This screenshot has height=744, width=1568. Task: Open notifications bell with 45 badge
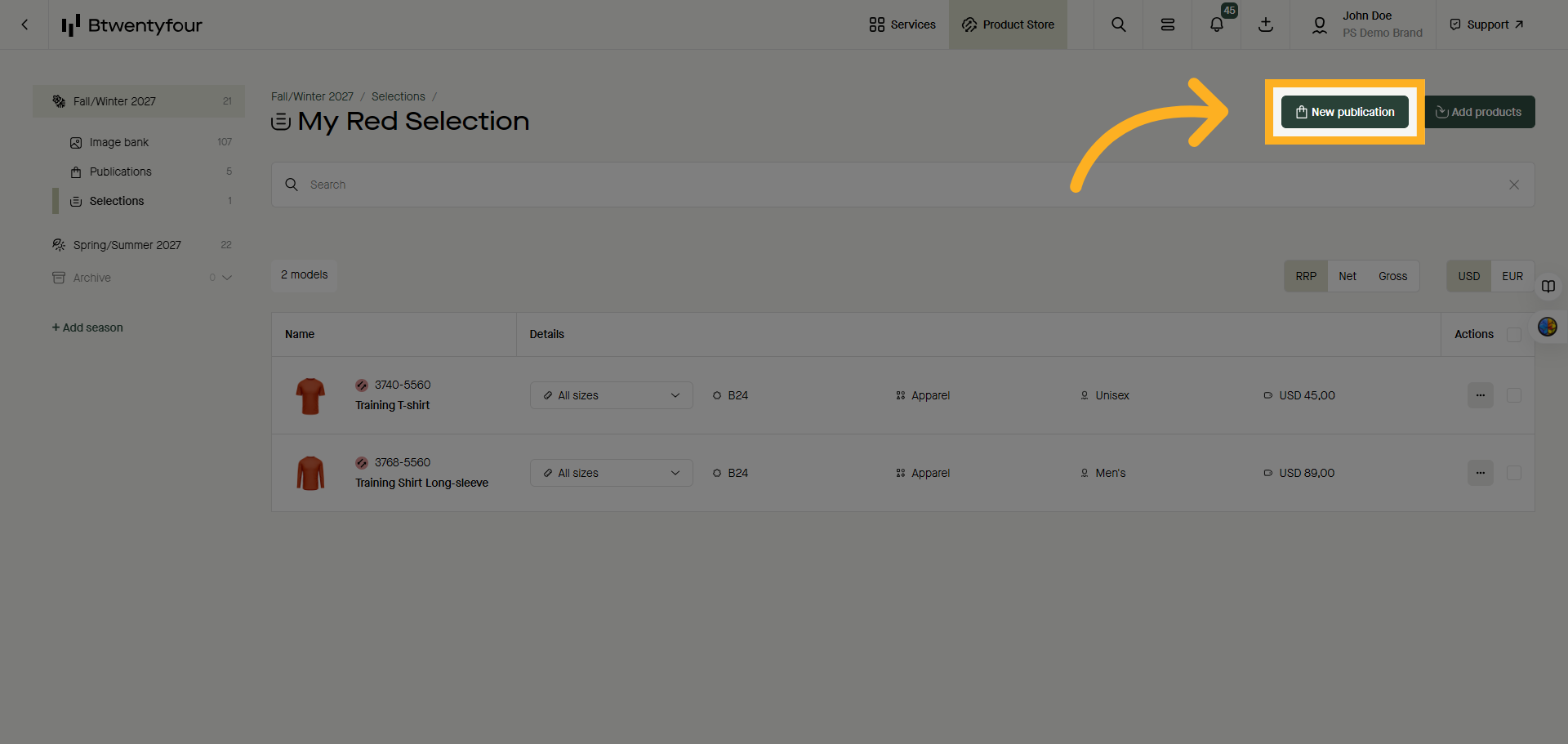(1216, 25)
